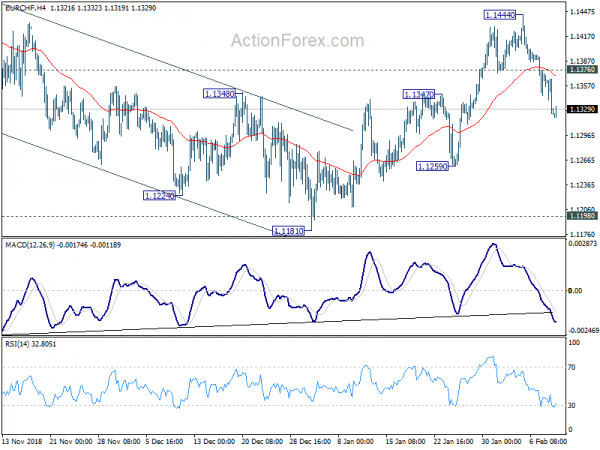
Task: Click the 8 Jan 00:00 date label
Action: coord(355,441)
